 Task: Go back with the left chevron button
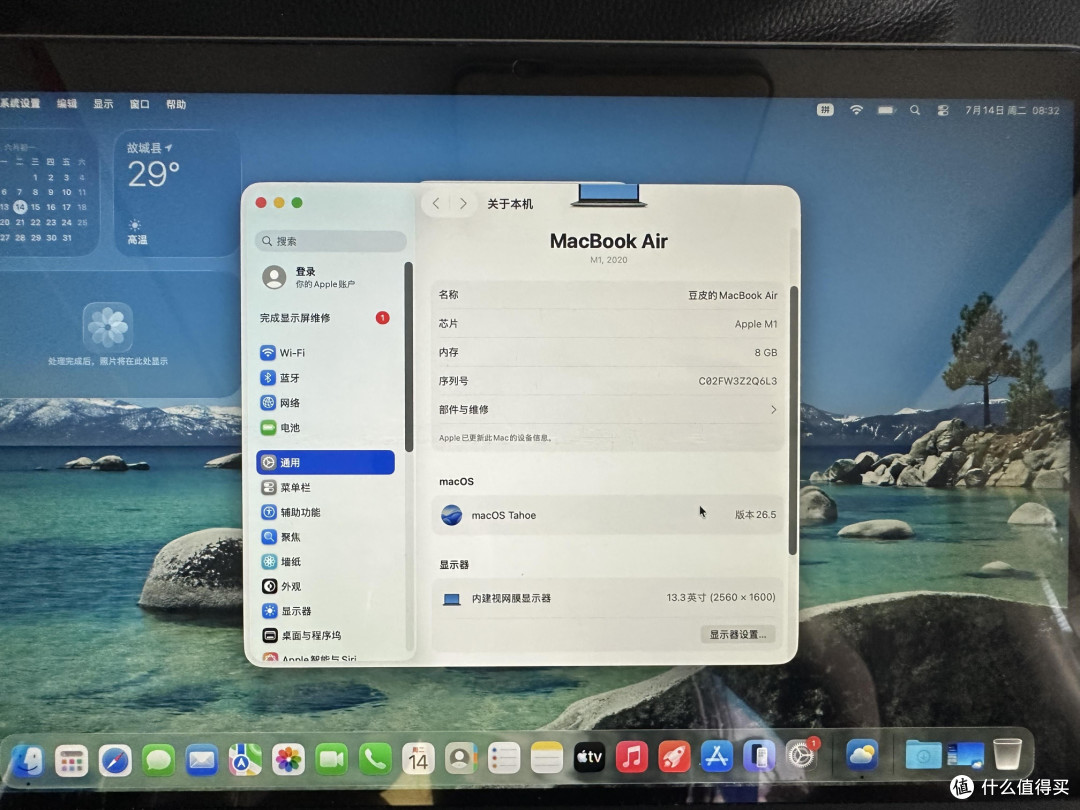436,203
